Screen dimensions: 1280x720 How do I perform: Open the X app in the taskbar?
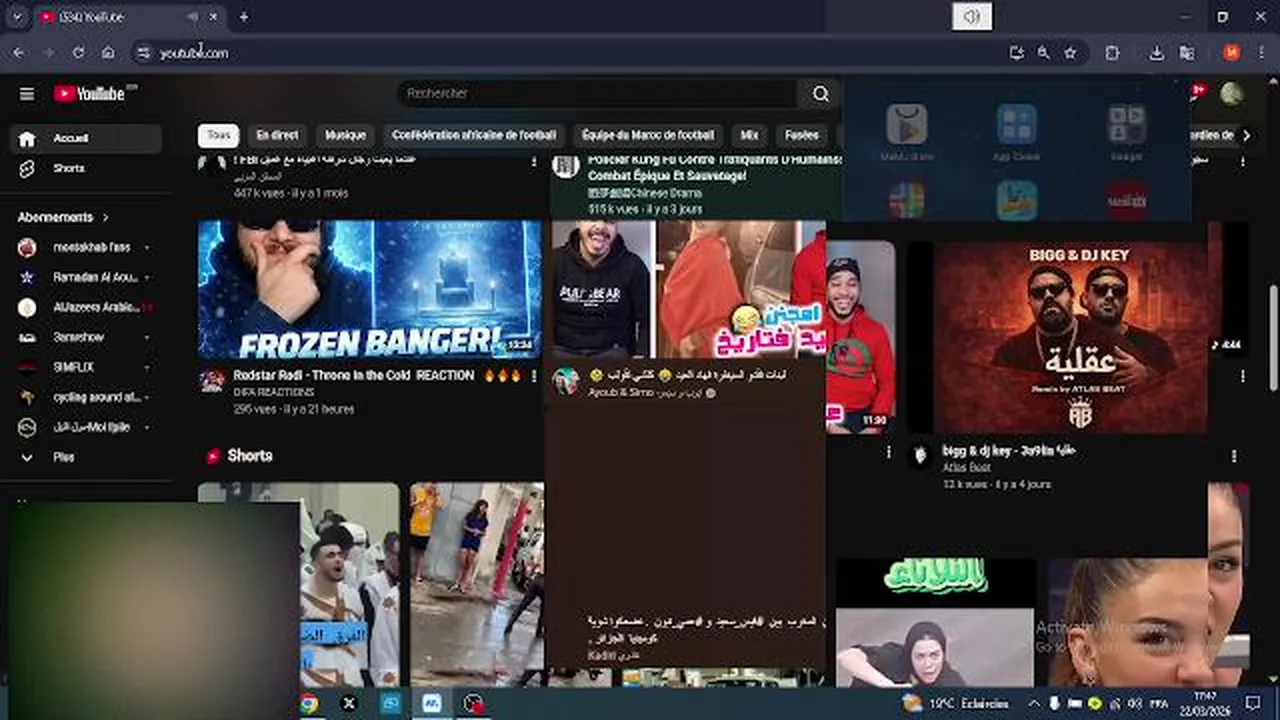pos(349,703)
